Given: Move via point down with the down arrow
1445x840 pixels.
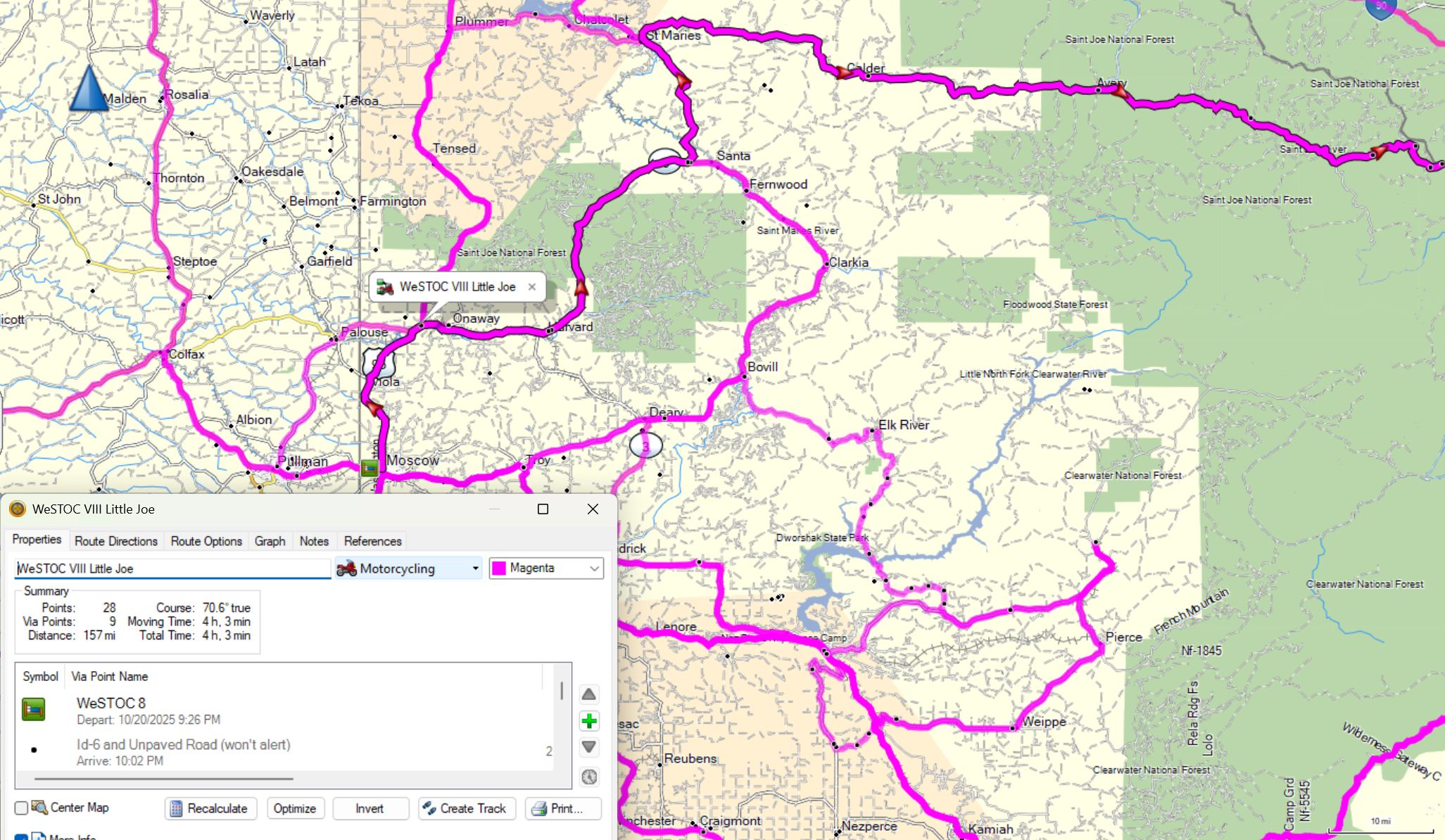Looking at the screenshot, I should [x=589, y=747].
